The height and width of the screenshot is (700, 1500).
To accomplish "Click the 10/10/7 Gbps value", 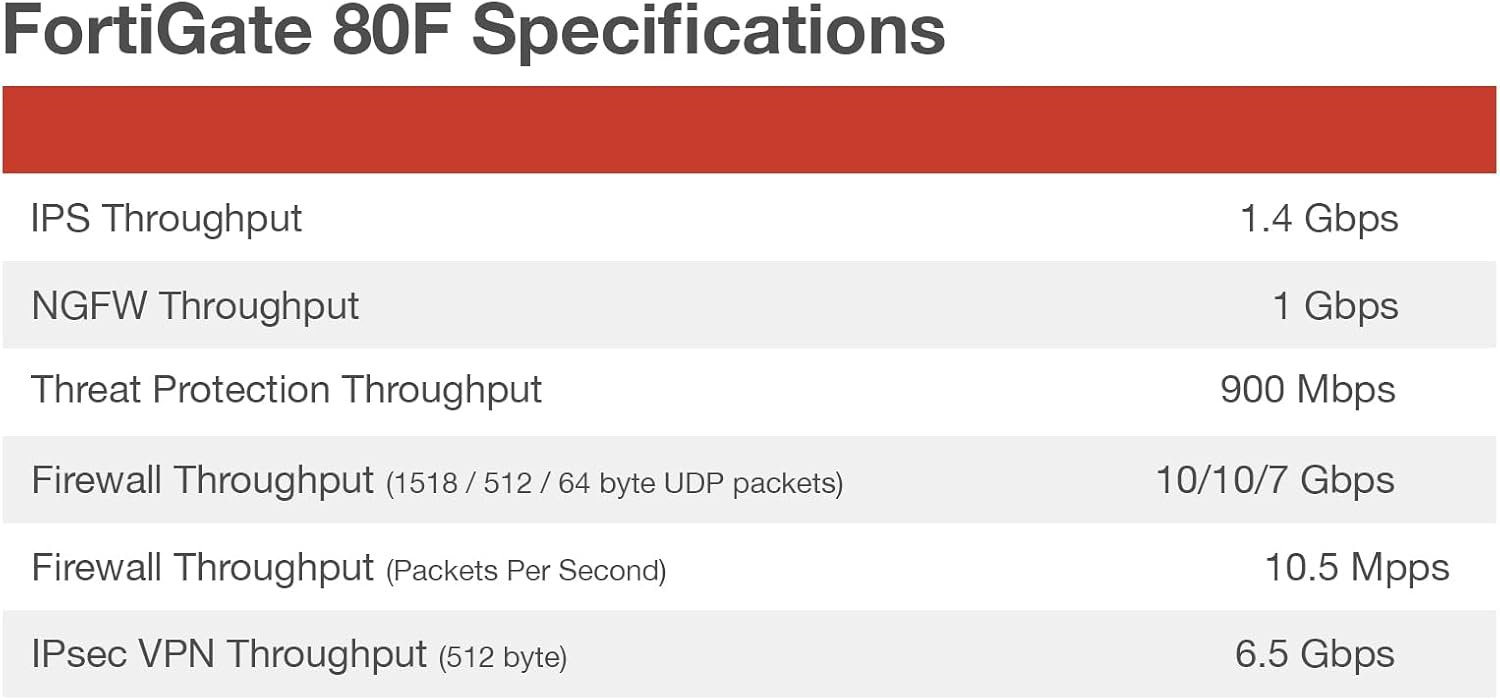I will [x=1275, y=480].
